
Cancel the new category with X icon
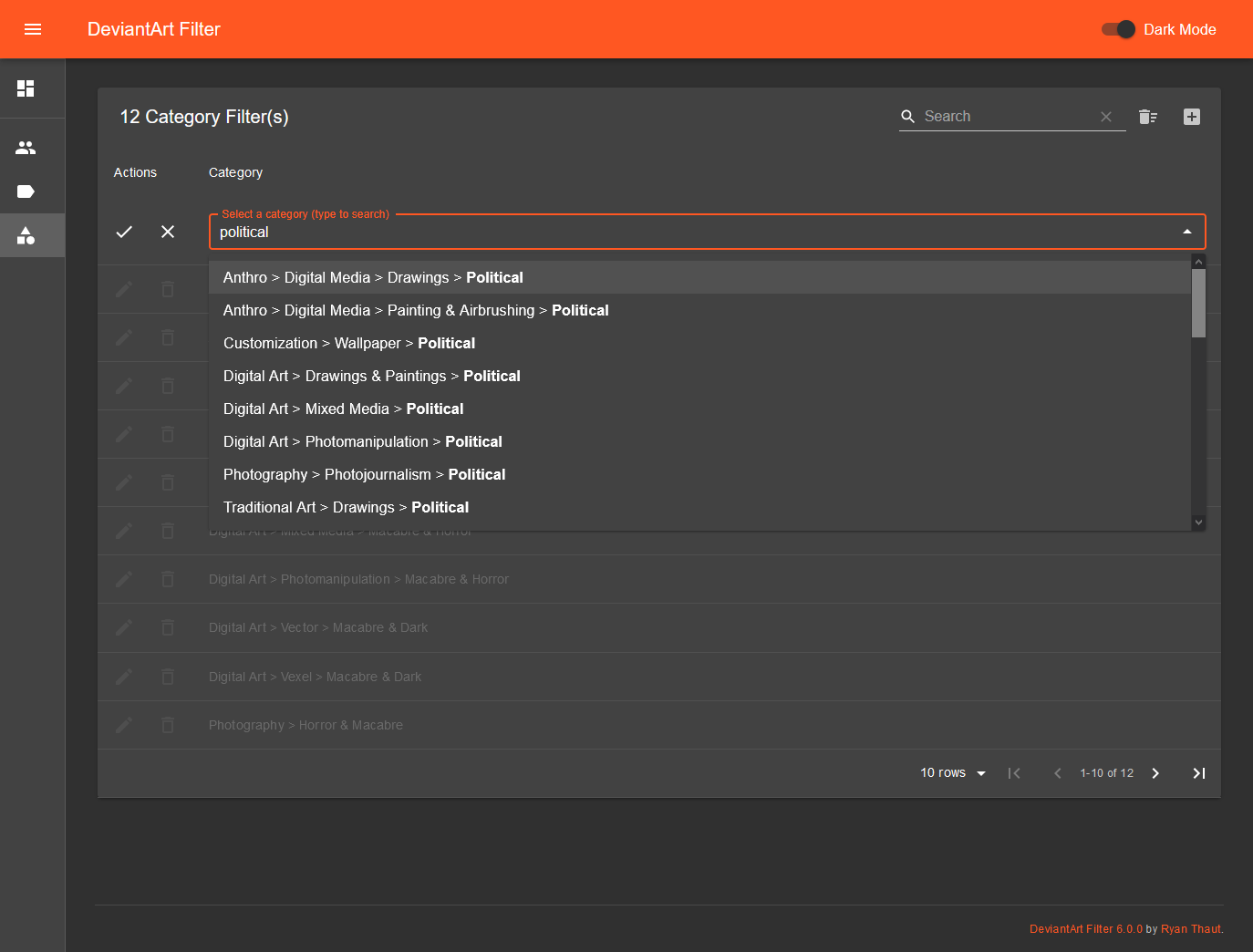pyautogui.click(x=168, y=232)
